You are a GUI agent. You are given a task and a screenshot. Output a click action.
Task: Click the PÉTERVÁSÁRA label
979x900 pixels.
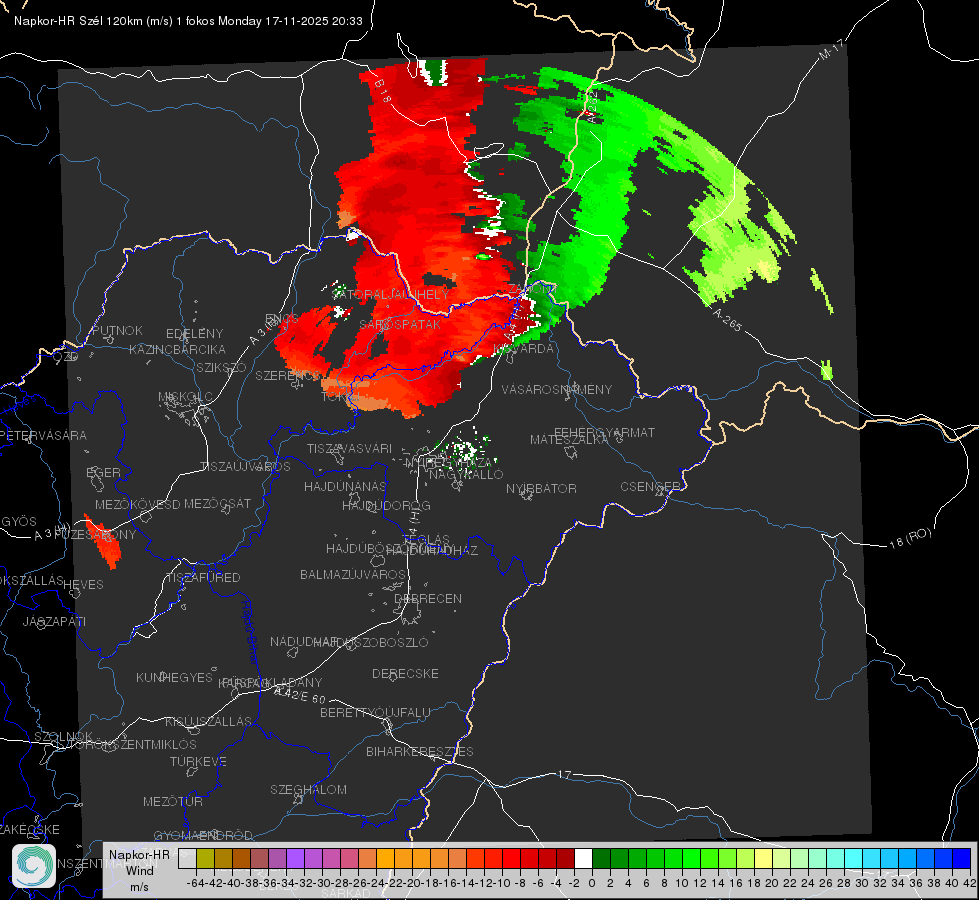pos(42,435)
